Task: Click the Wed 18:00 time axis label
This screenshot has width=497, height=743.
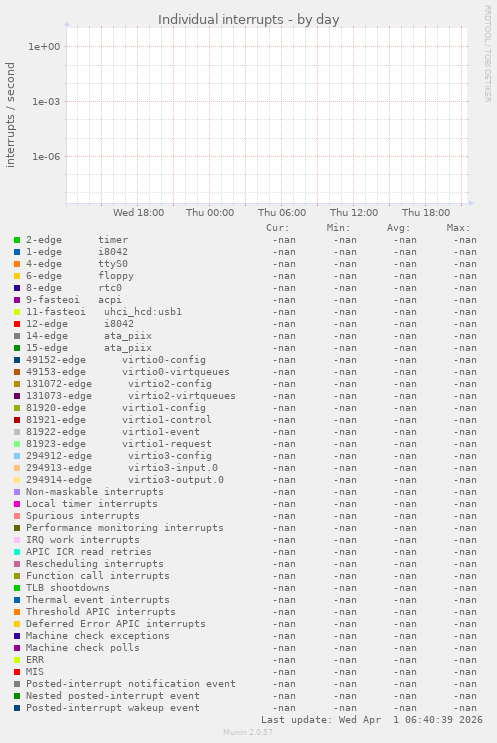Action: click(x=138, y=213)
